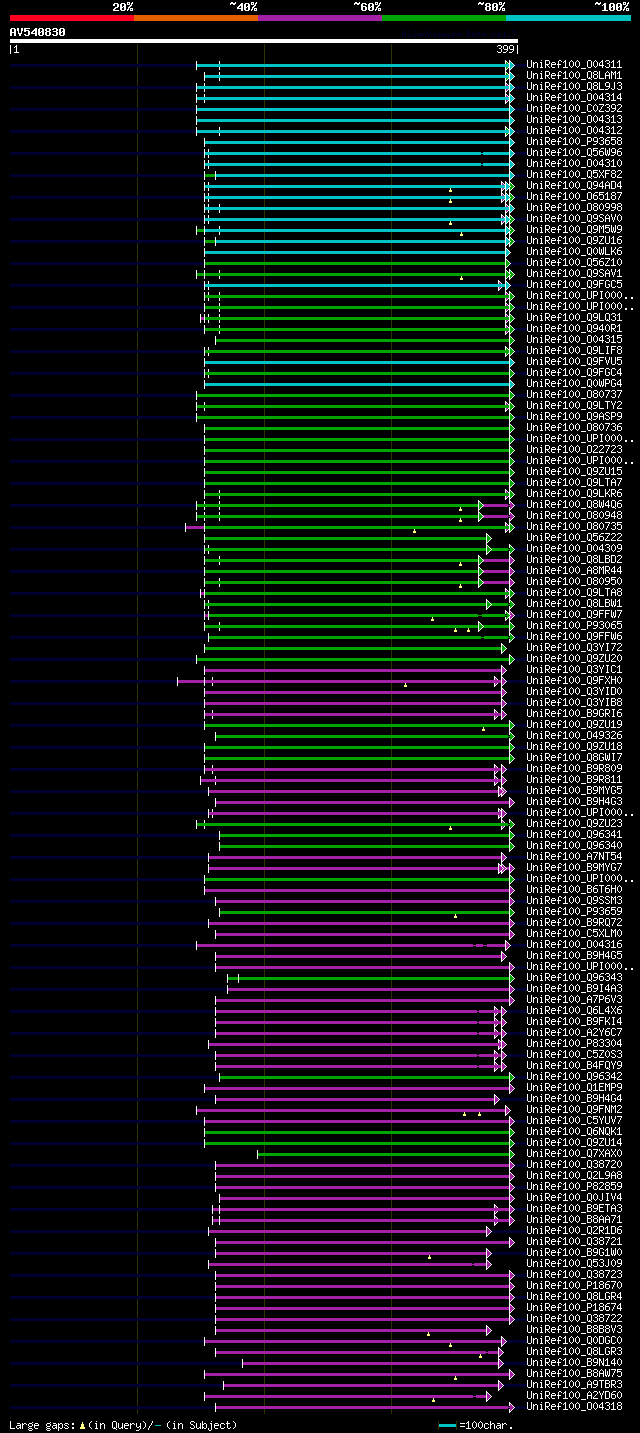Viewport: 640px width, 1433px height.
Task: Click the UniRef100_O04316 alignment bar
Action: pyautogui.click(x=355, y=945)
